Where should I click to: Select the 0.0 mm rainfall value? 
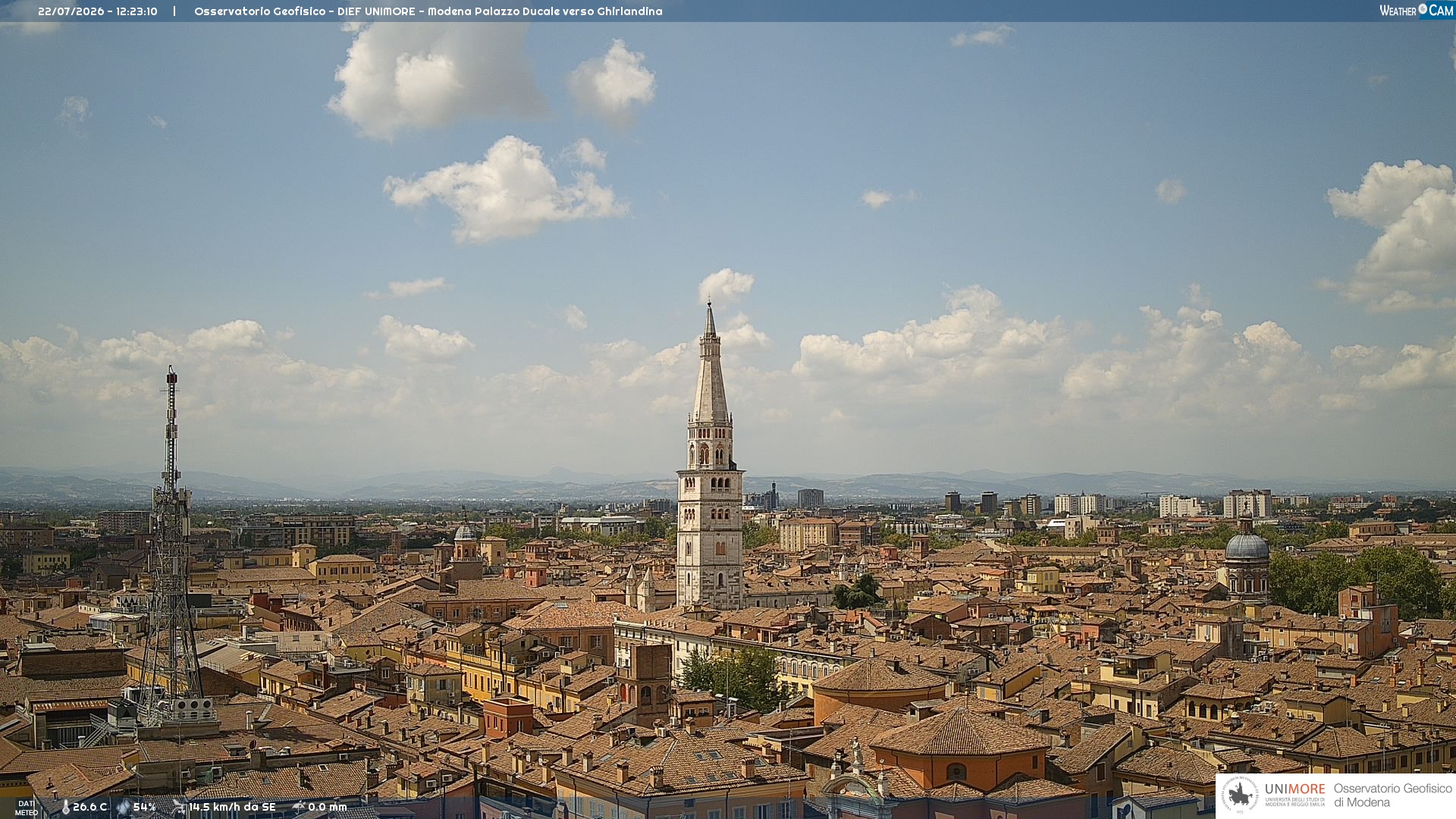pyautogui.click(x=328, y=807)
